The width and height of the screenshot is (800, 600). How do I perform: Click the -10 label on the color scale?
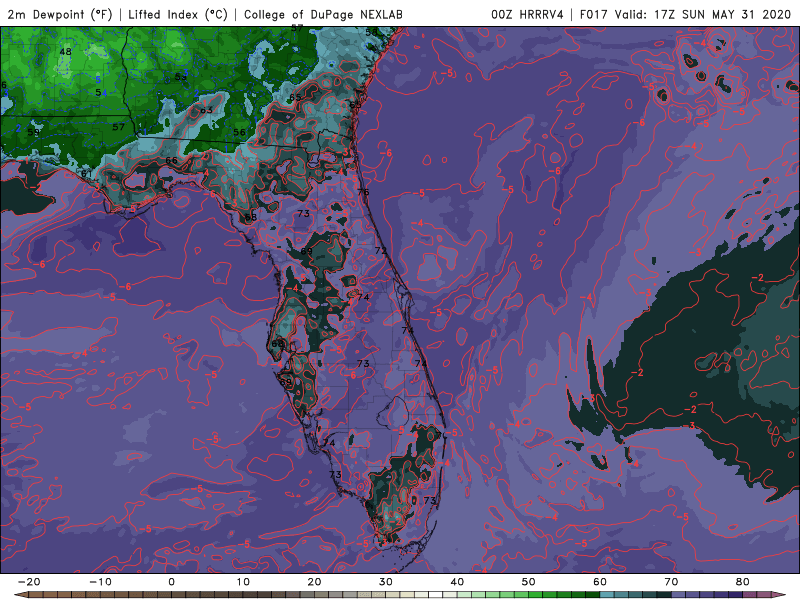(100, 582)
